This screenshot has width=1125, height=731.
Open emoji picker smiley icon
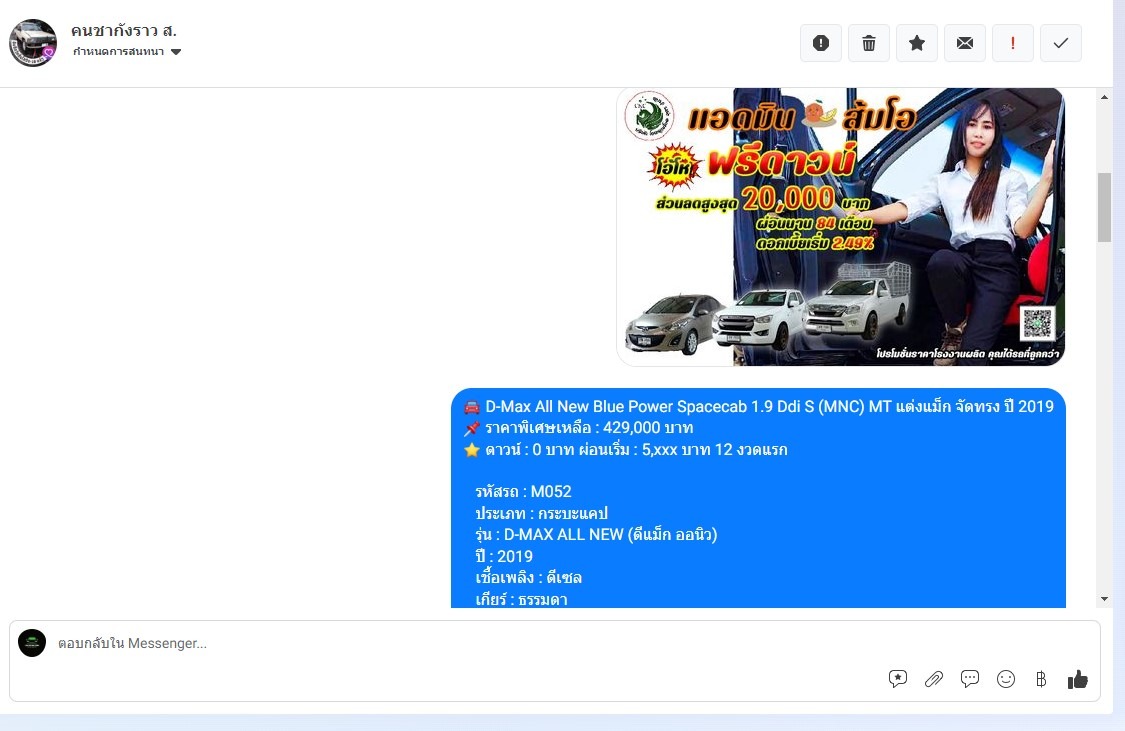tap(1006, 679)
